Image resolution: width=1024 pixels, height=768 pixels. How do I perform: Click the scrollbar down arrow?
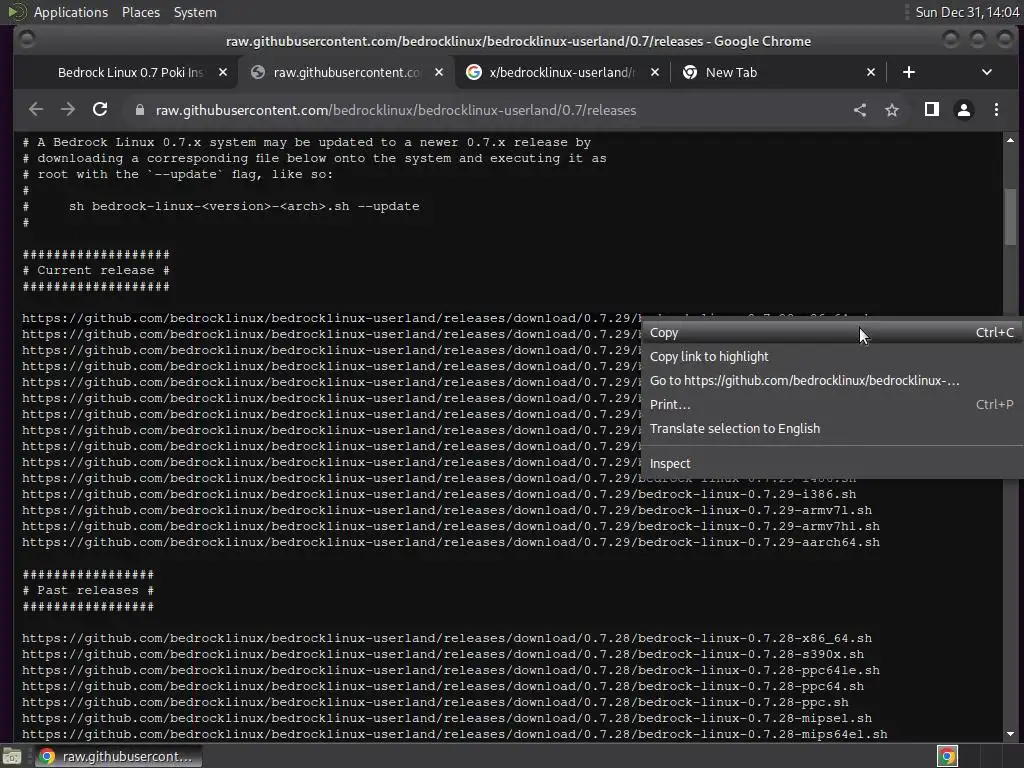(1010, 734)
